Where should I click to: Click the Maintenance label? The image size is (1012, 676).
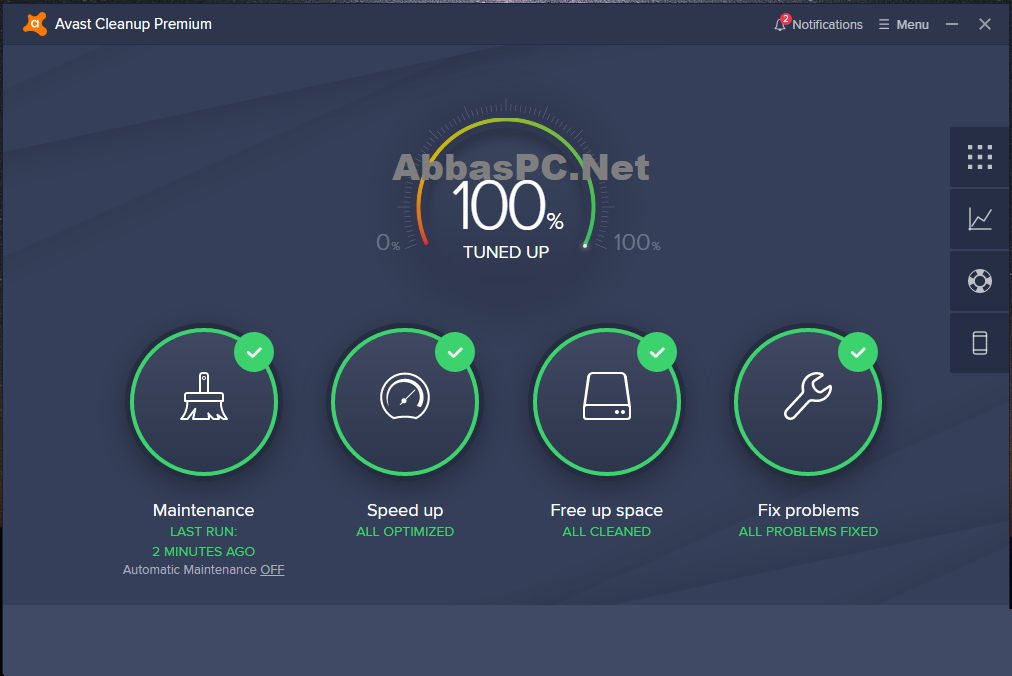tap(203, 510)
